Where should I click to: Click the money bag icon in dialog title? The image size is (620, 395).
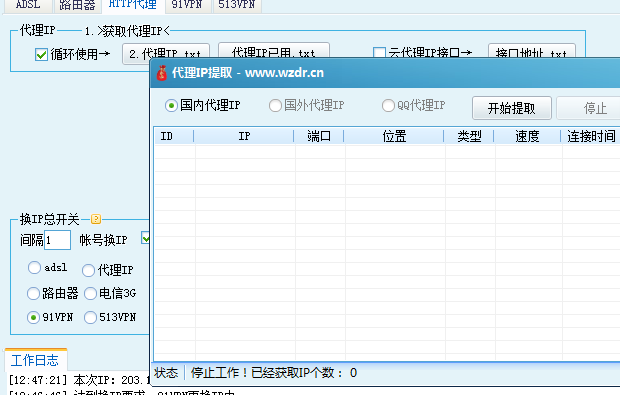(x=161, y=73)
